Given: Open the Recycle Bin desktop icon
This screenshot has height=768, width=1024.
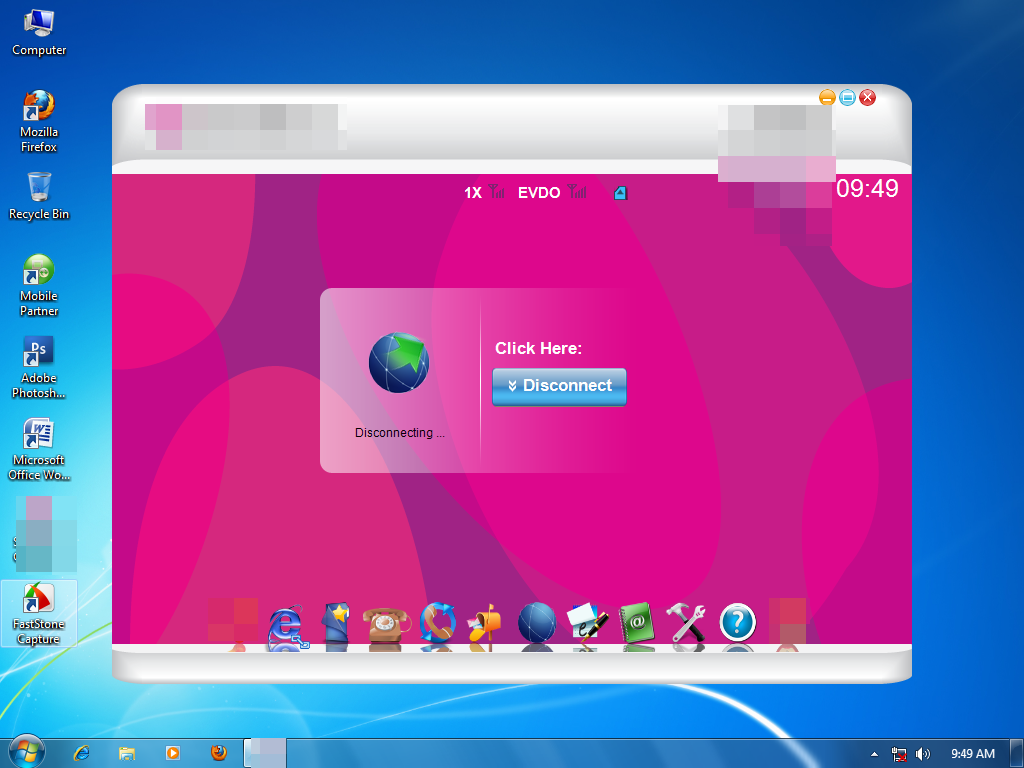Looking at the screenshot, I should tap(39, 196).
